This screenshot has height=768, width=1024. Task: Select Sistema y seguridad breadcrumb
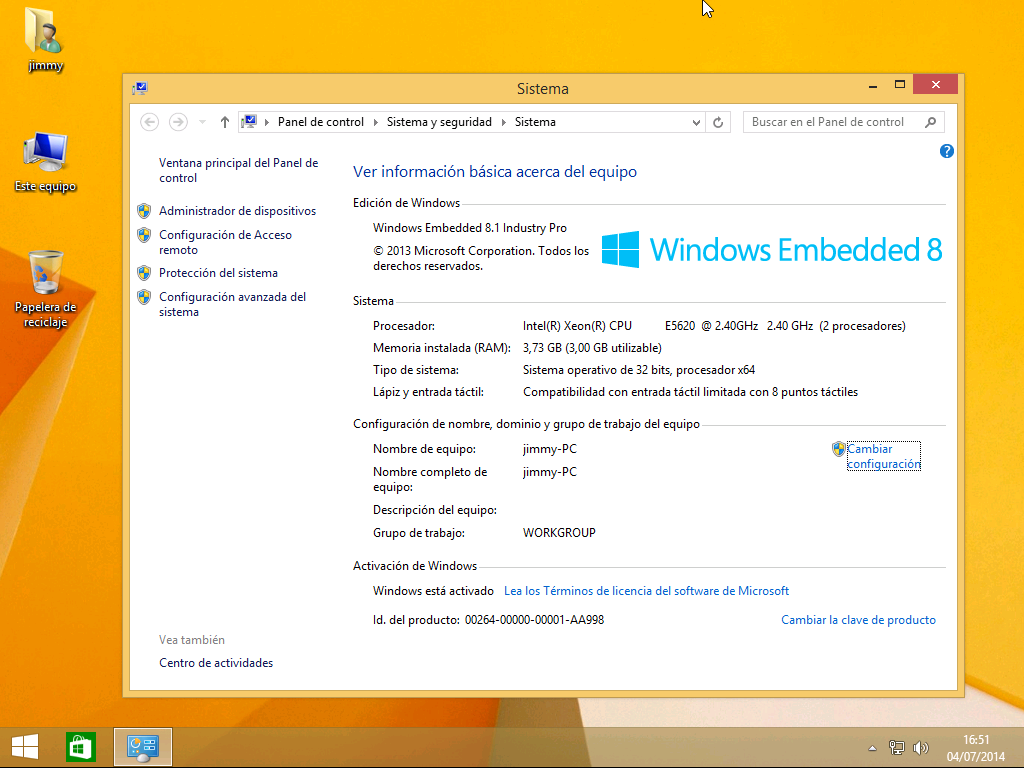pyautogui.click(x=439, y=122)
